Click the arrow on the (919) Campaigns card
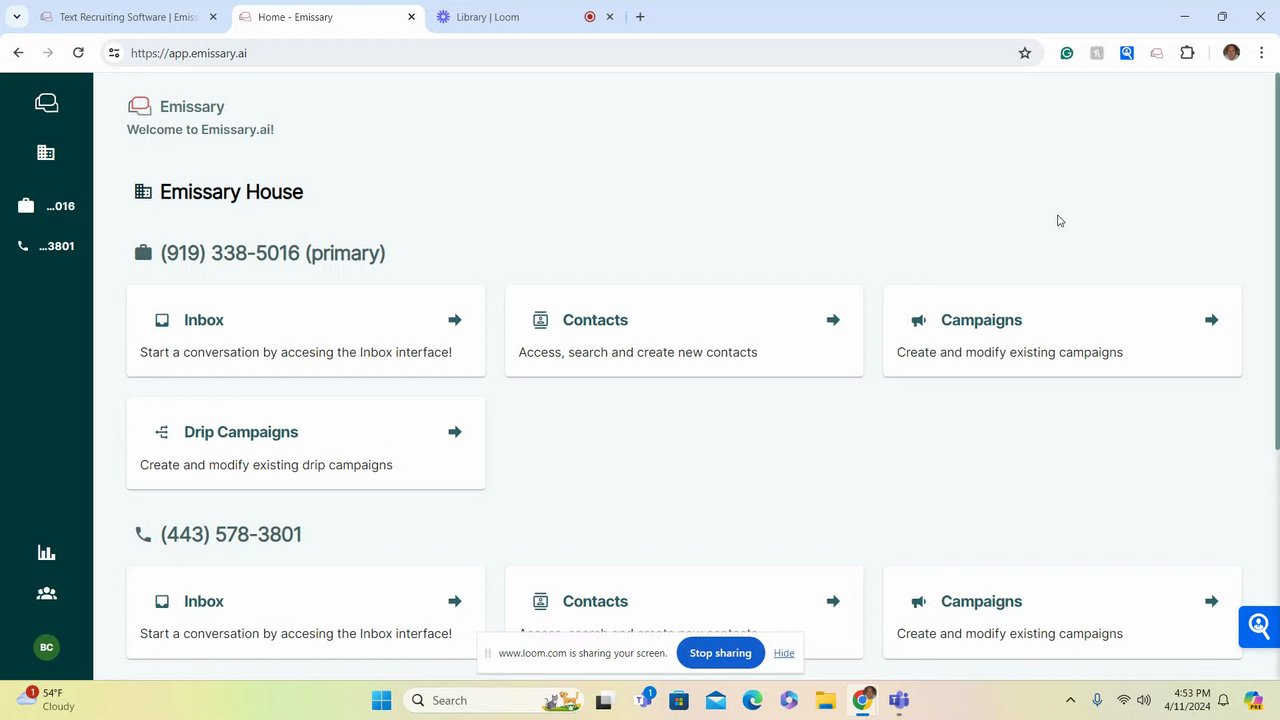This screenshot has width=1280, height=720. coord(1211,320)
